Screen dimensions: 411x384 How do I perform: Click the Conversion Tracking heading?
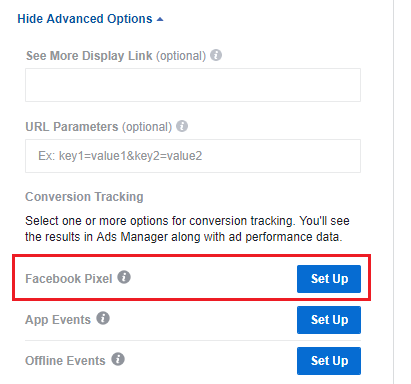coord(84,197)
